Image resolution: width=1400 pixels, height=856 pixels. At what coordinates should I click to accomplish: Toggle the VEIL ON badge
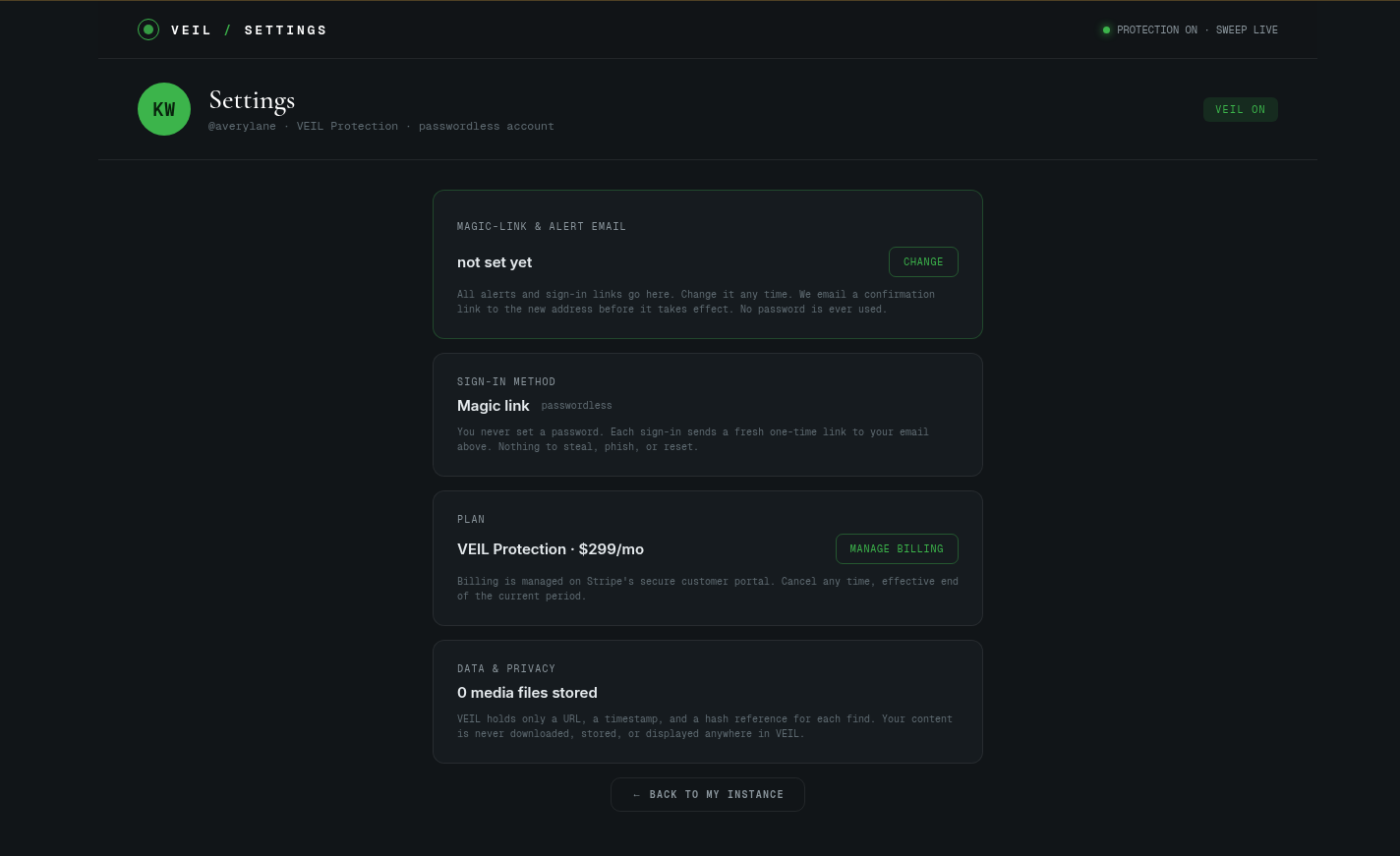point(1241,109)
